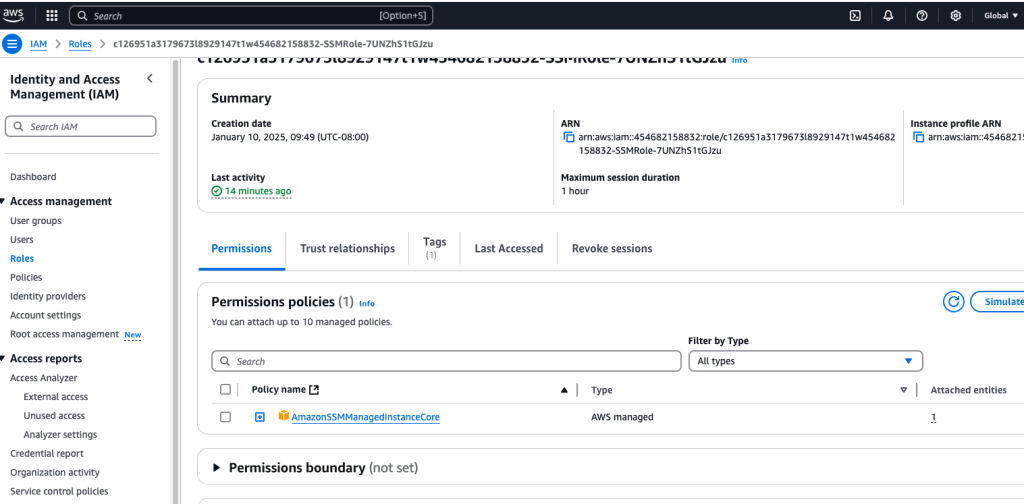Image resolution: width=1024 pixels, height=504 pixels.
Task: Click the Search IAM input field
Action: pyautogui.click(x=81, y=127)
